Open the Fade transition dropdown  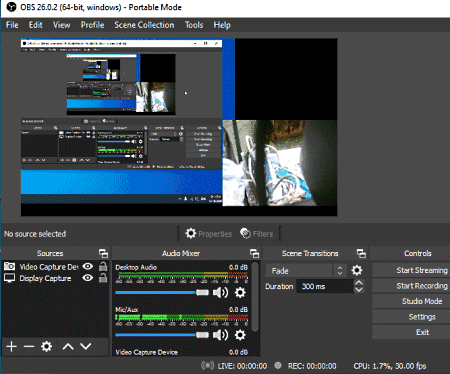point(306,270)
